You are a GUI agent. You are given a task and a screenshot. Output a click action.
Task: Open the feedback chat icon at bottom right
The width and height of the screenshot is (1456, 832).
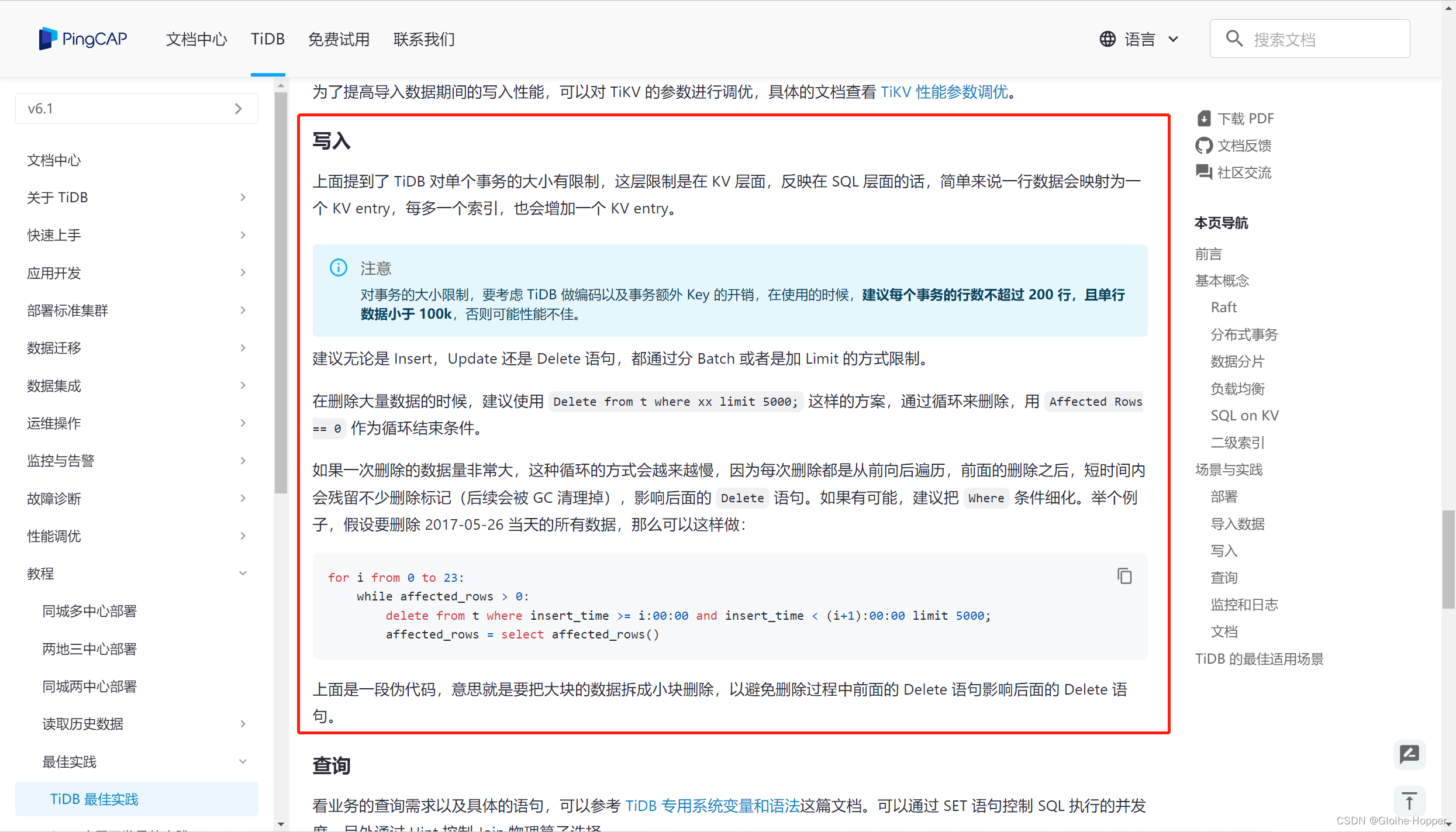pyautogui.click(x=1409, y=754)
